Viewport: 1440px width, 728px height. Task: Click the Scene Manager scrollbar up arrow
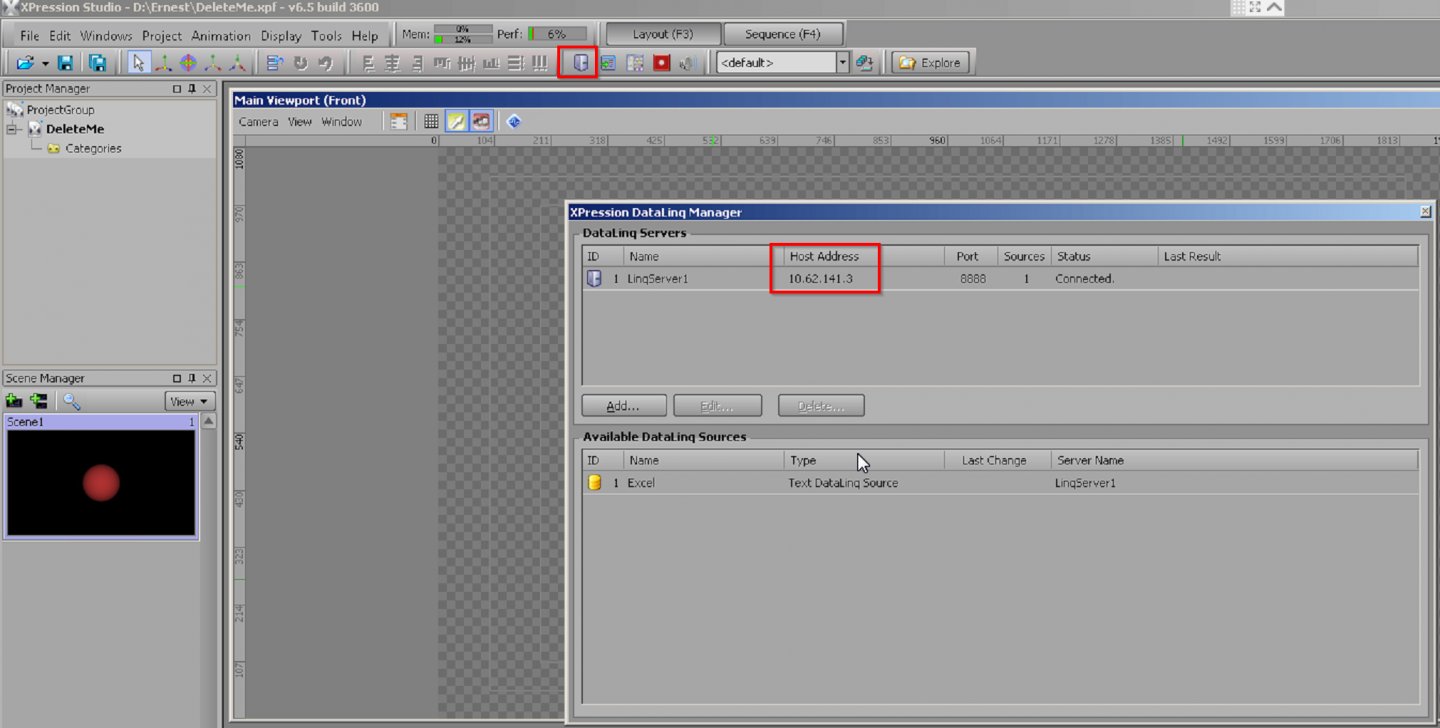208,421
